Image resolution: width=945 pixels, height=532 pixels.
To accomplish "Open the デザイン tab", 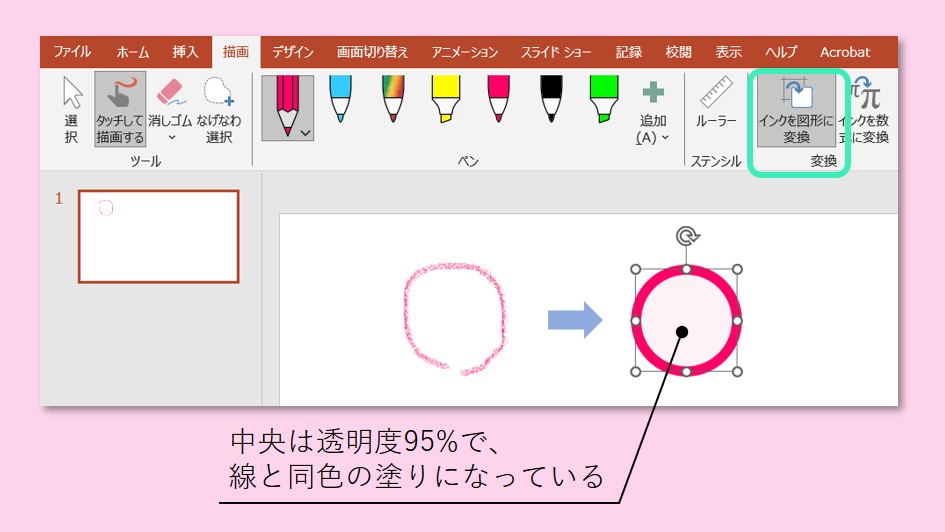I will 293,52.
